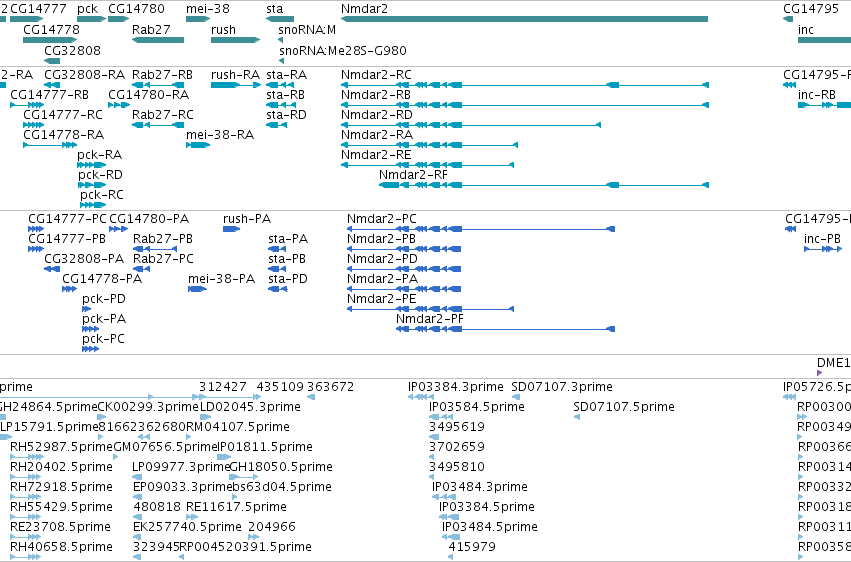851x562 pixels.
Task: Select snoRNA:Me28S-G980 label
Action: [x=342, y=50]
